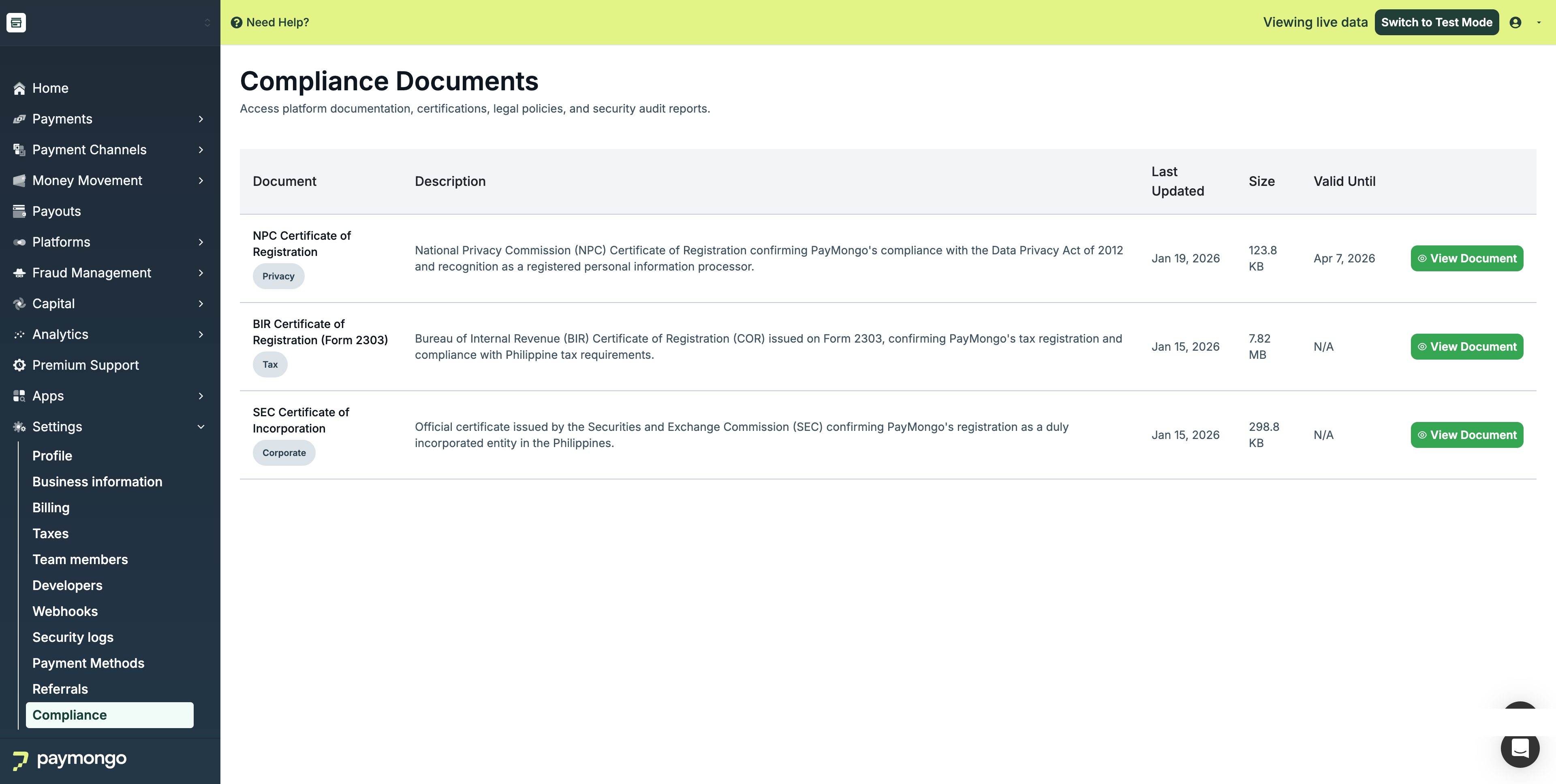
Task: Click the merchant logo icon at top-left
Action: [x=16, y=22]
